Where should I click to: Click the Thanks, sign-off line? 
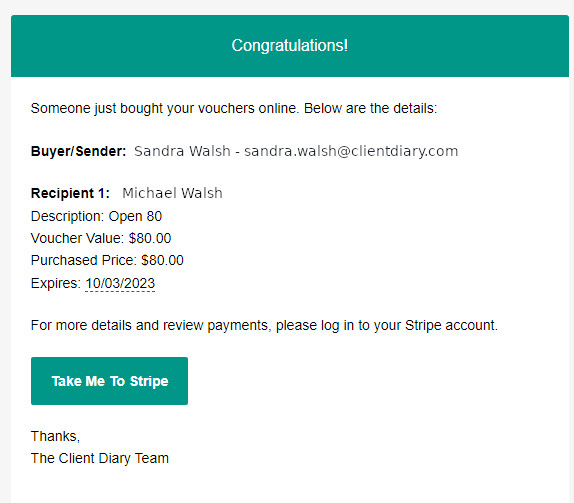click(55, 436)
